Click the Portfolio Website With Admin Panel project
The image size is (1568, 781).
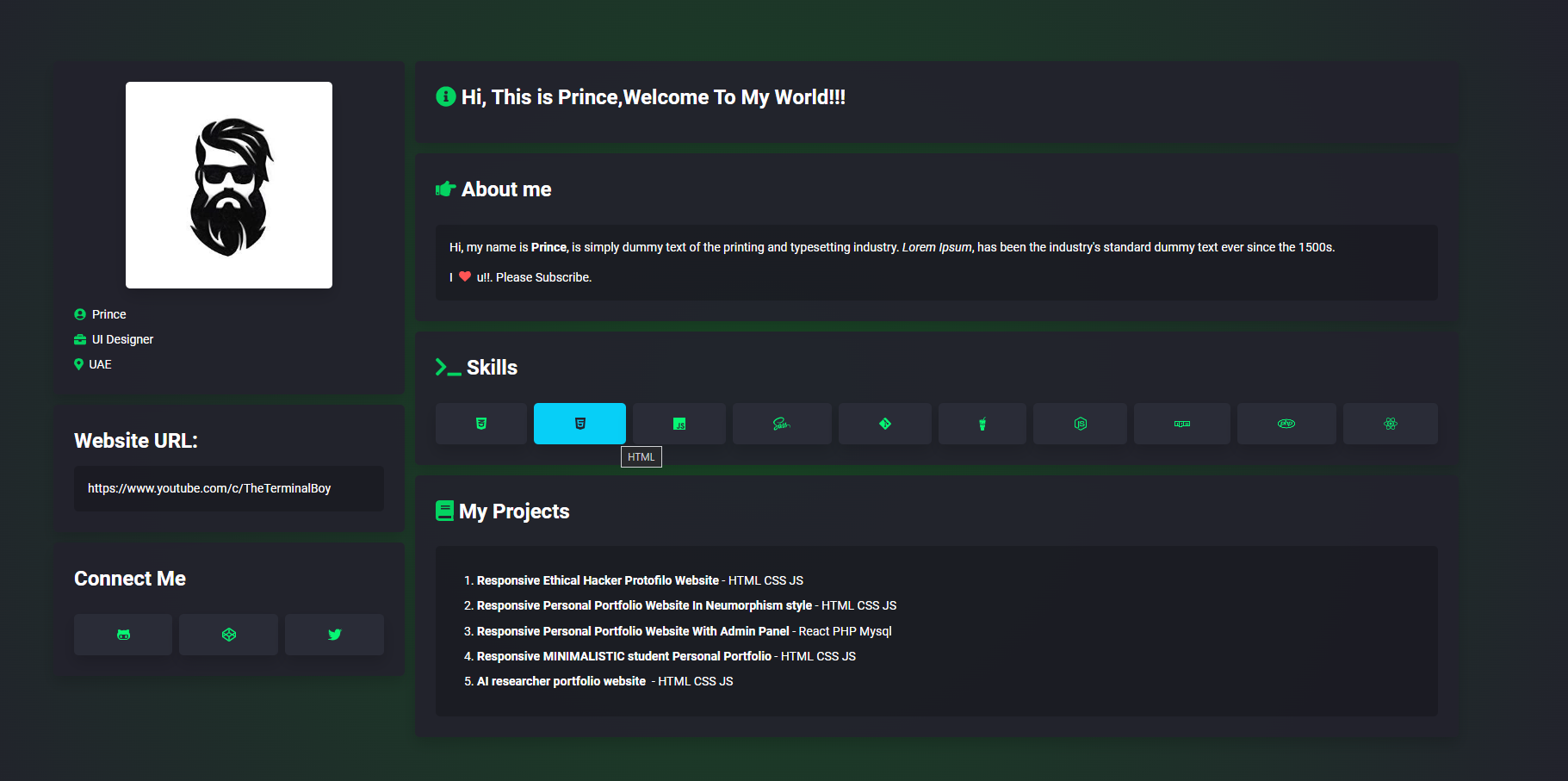pyautogui.click(x=633, y=631)
